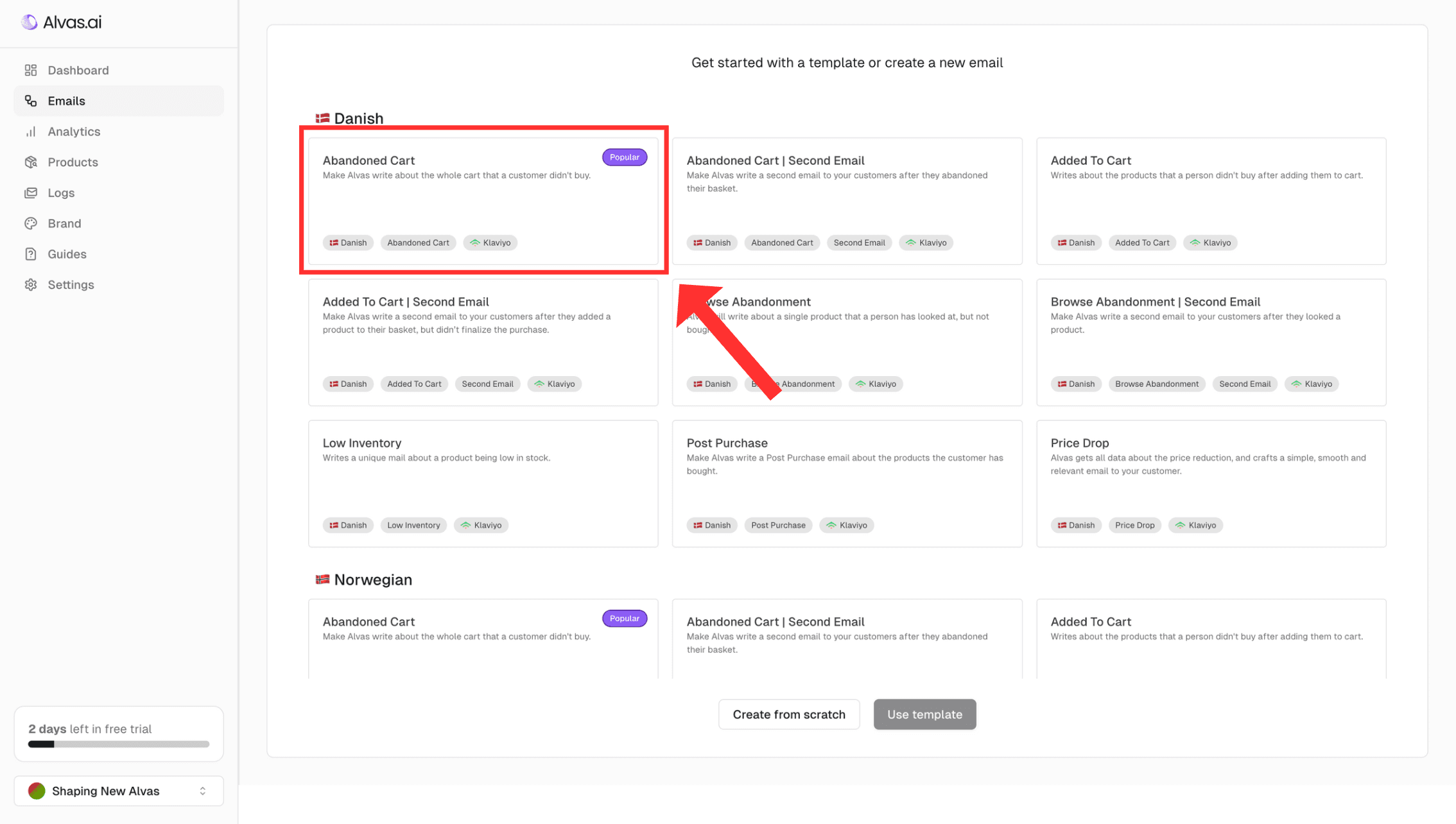1456x824 pixels.
Task: Click Klaviyo icon in Danish Abandoned Cart card
Action: pyautogui.click(x=475, y=243)
